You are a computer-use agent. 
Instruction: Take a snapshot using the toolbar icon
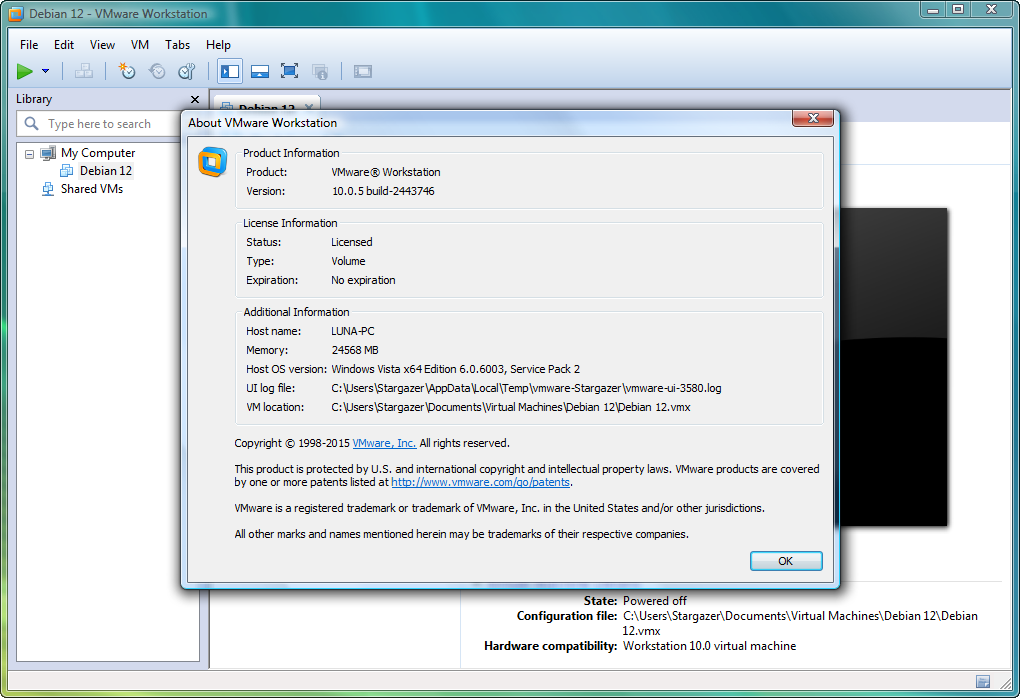pyautogui.click(x=126, y=71)
